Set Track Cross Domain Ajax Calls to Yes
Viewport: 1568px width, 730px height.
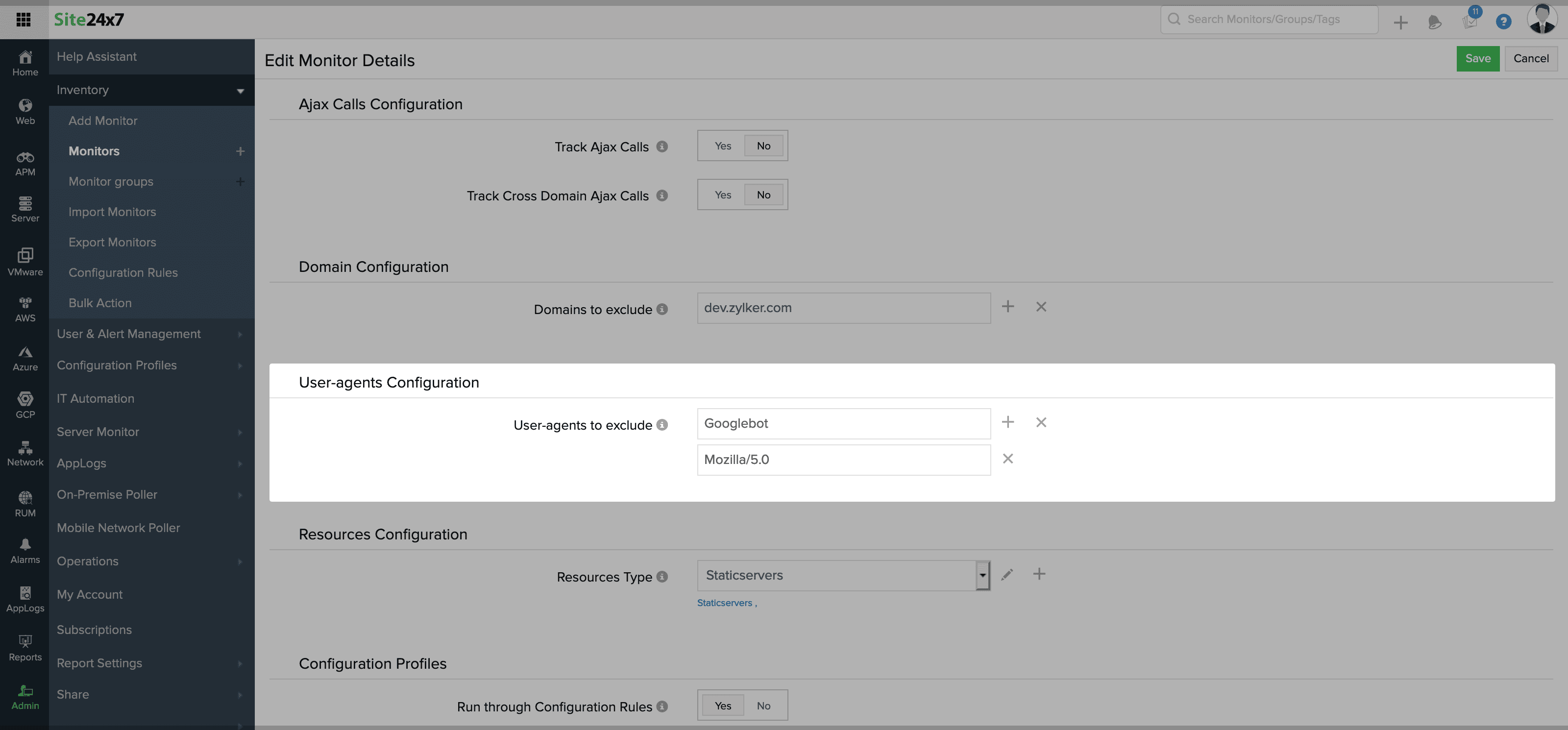(723, 194)
